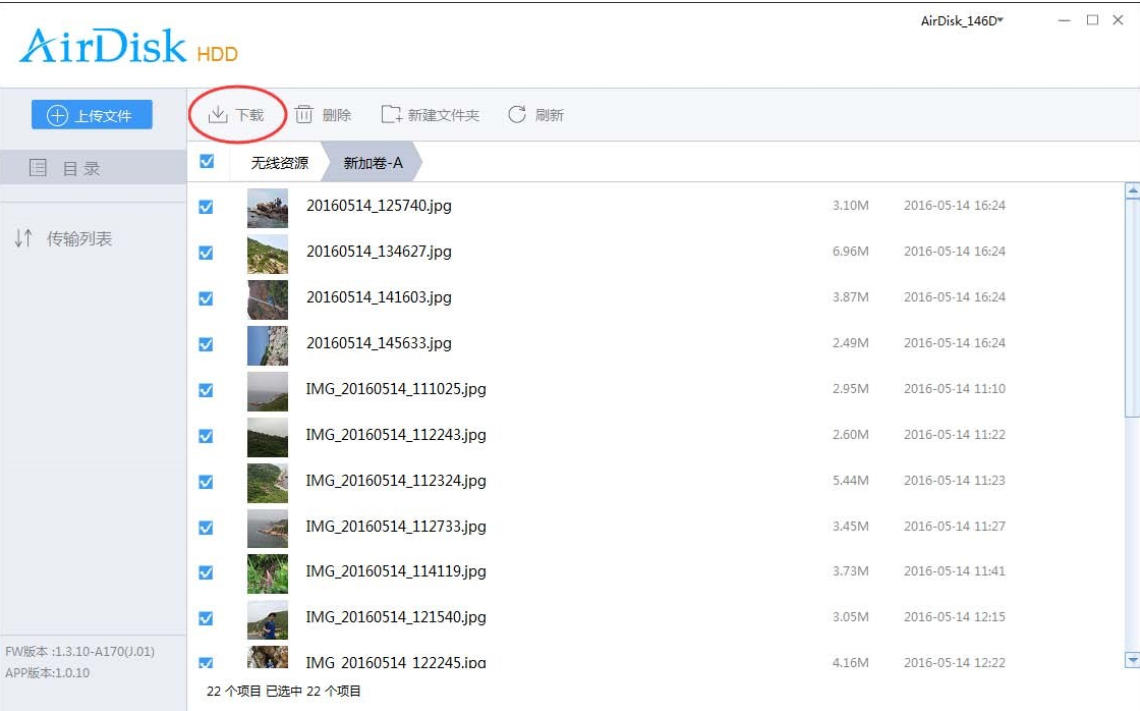1140x711 pixels.
Task: Toggle the select-all checkbox in breadcrumb bar
Action: [x=207, y=162]
